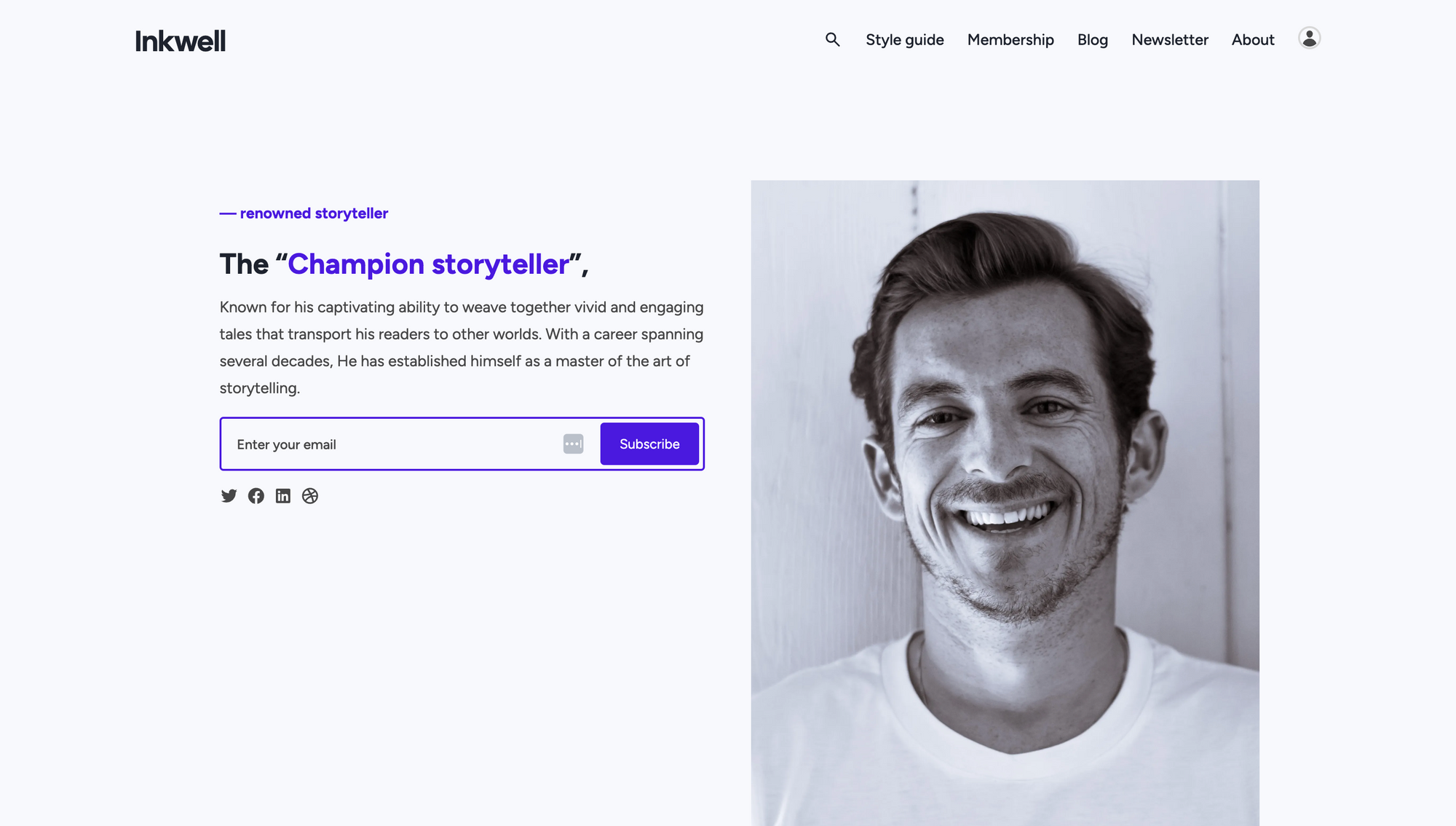Click the Subscribe button
The height and width of the screenshot is (826, 1456).
(649, 443)
